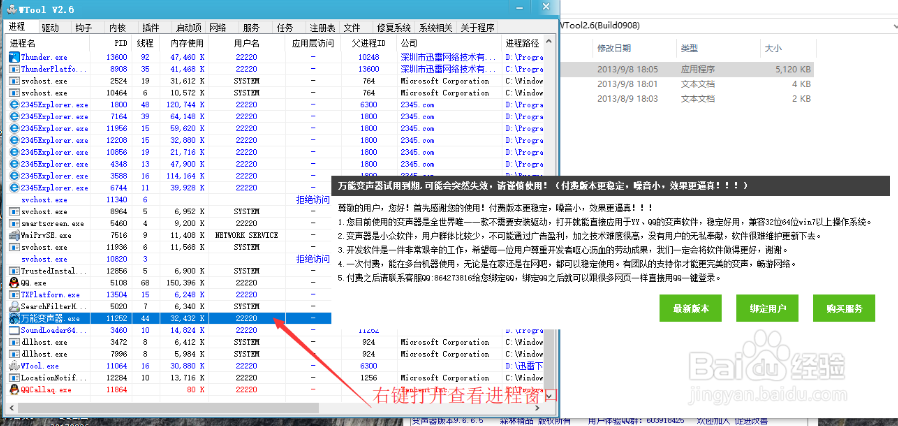Open the 注册表 tab

[x=322, y=27]
